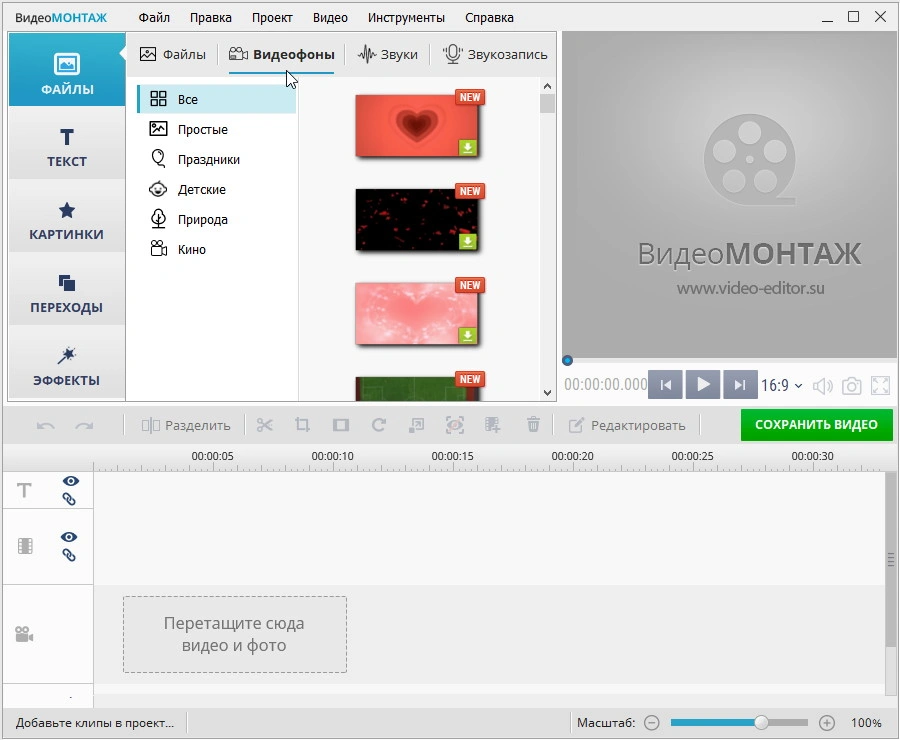
Task: Toggle overlay track link icon
Action: [69, 555]
